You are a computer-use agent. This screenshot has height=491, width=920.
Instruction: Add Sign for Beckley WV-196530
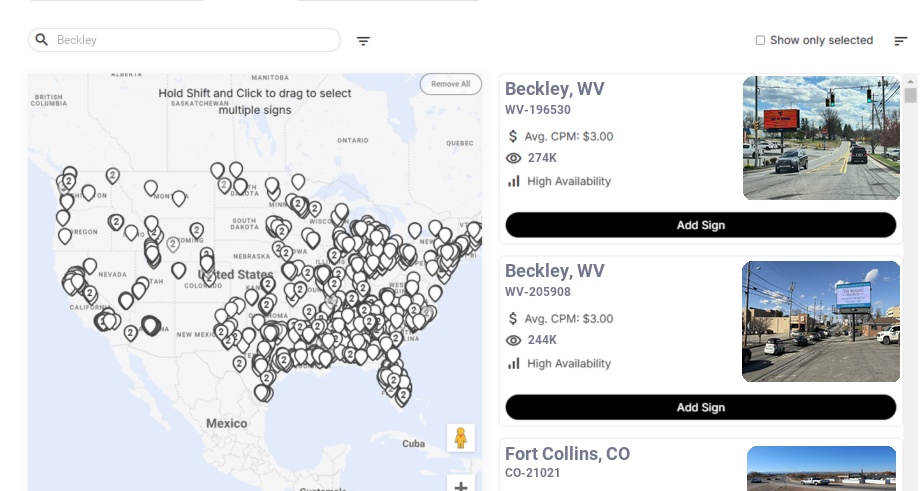tap(700, 225)
